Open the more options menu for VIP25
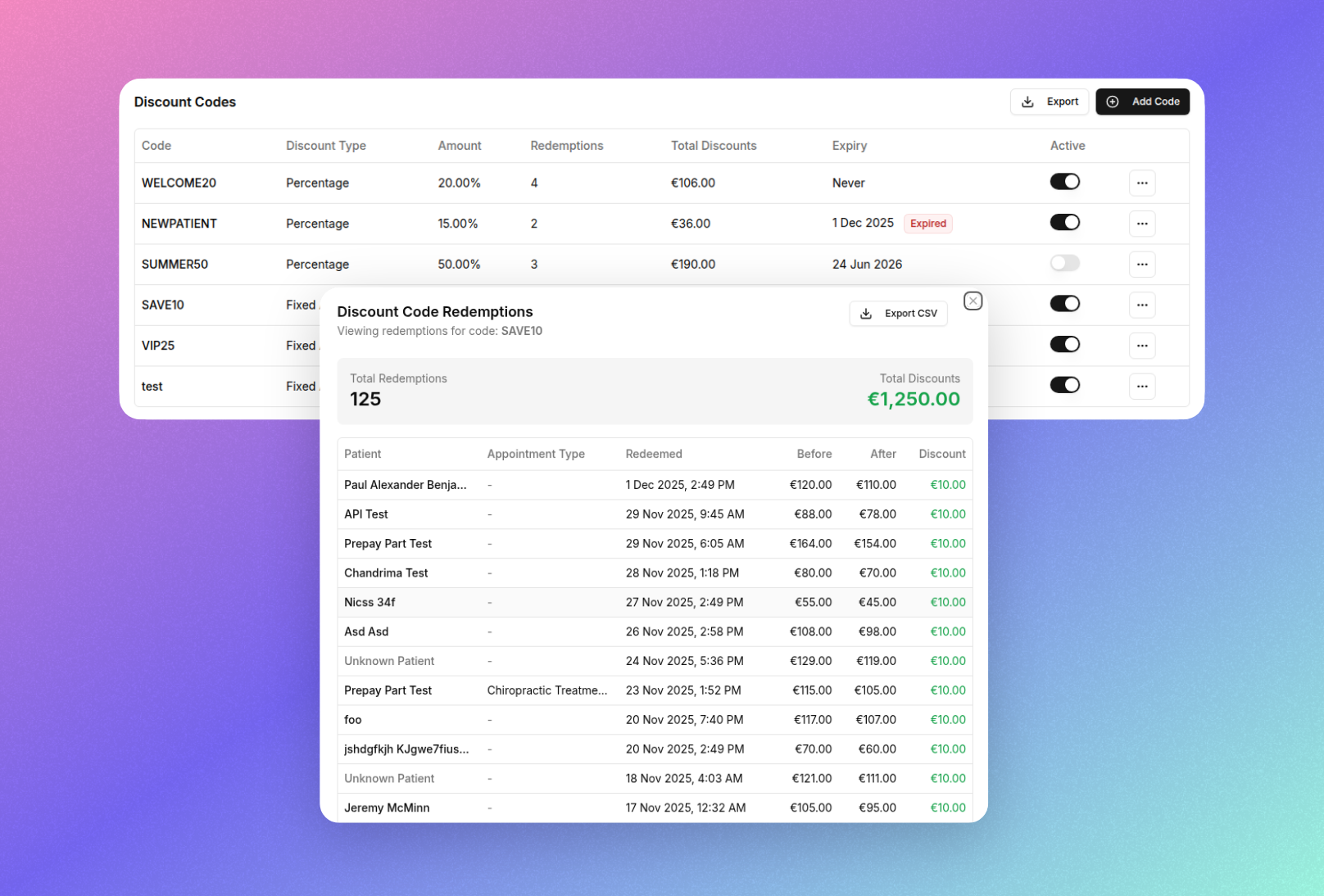The image size is (1324, 896). 1141,346
